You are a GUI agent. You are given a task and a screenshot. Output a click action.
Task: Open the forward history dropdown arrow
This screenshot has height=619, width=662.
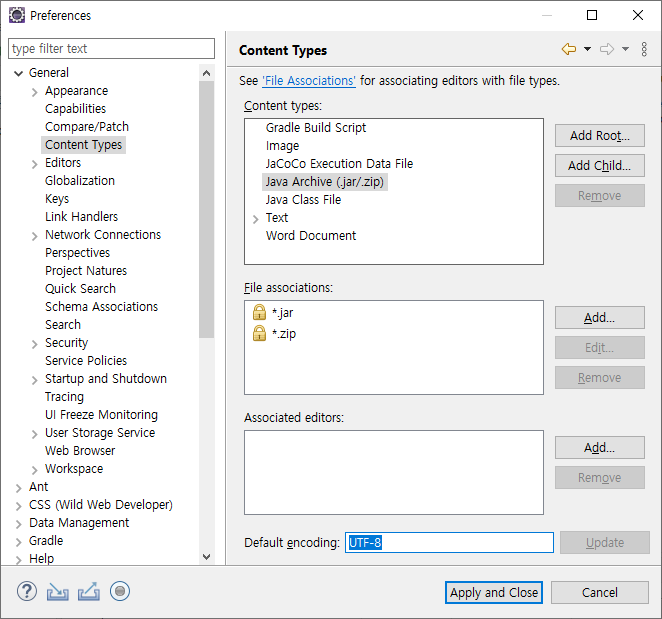(x=625, y=49)
